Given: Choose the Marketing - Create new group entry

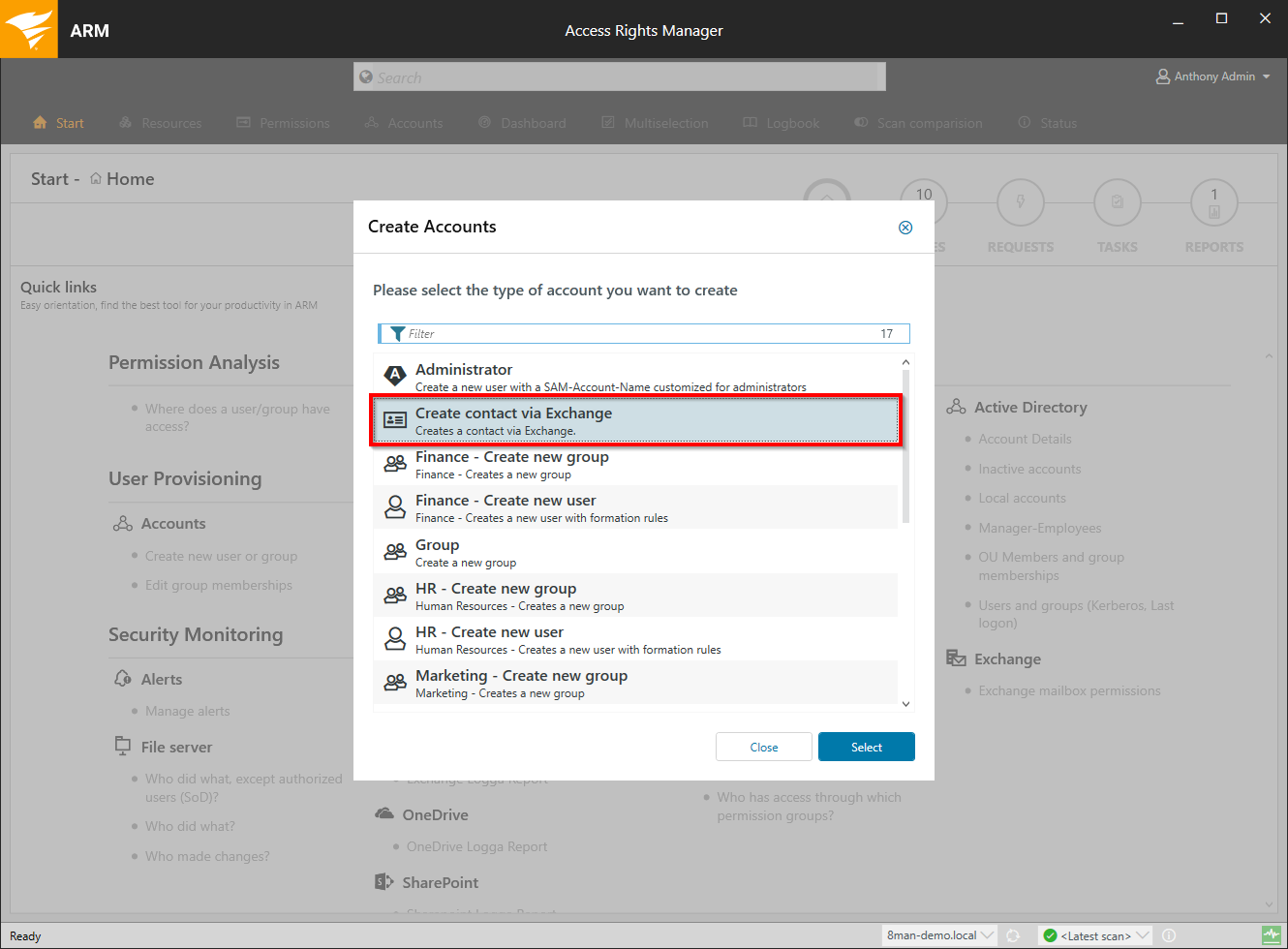Looking at the screenshot, I should pyautogui.click(x=635, y=683).
